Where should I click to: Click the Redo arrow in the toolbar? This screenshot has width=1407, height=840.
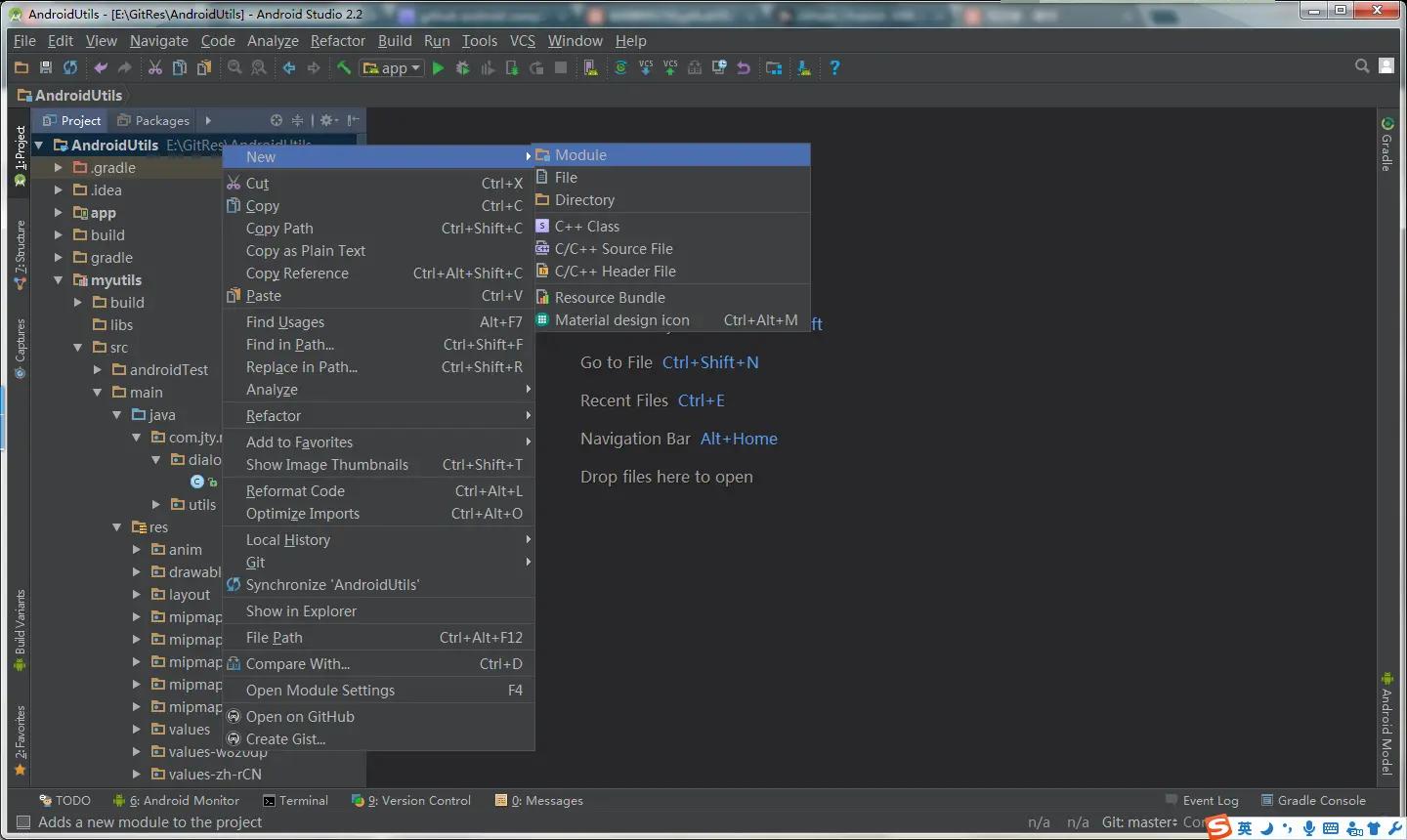tap(124, 67)
